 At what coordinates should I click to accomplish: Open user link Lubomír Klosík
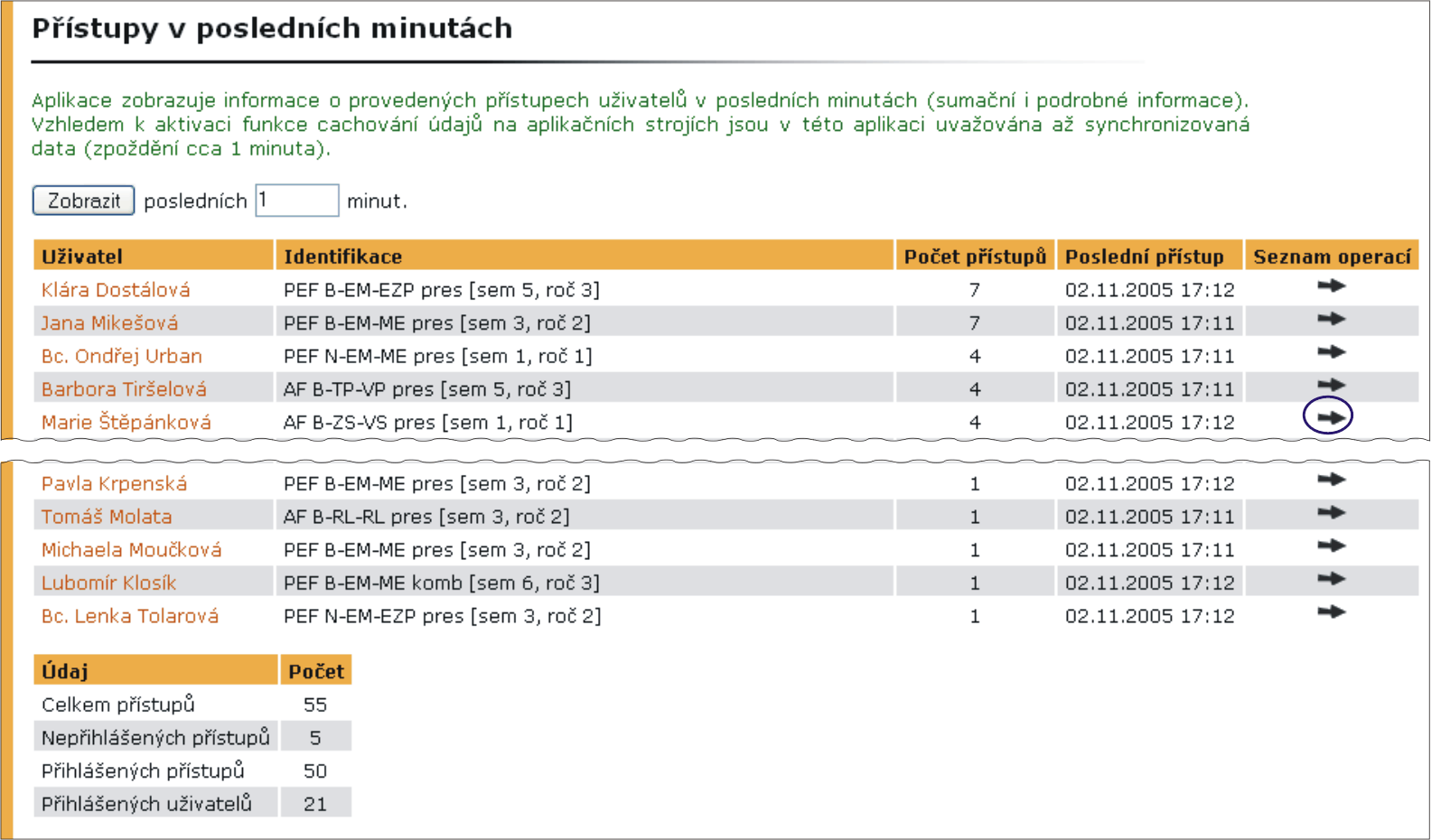point(108,583)
